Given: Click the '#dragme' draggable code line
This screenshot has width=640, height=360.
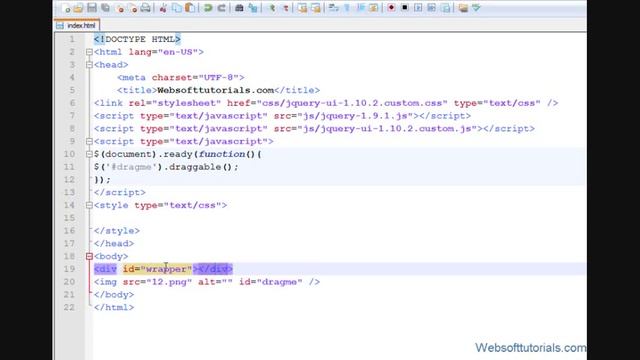Looking at the screenshot, I should pyautogui.click(x=166, y=167).
